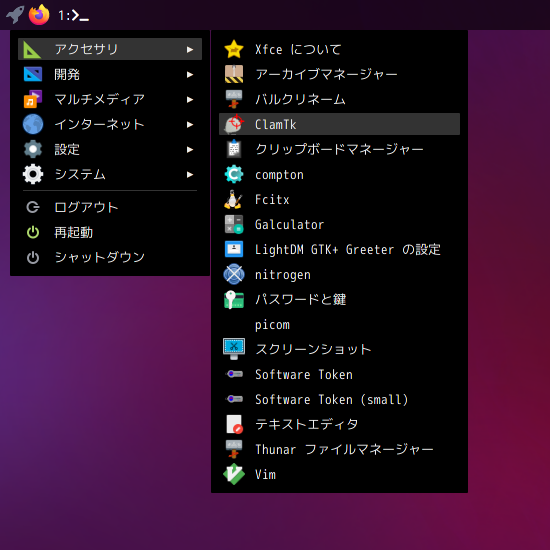Click the ClamTk target icon
The height and width of the screenshot is (550, 550).
234,124
